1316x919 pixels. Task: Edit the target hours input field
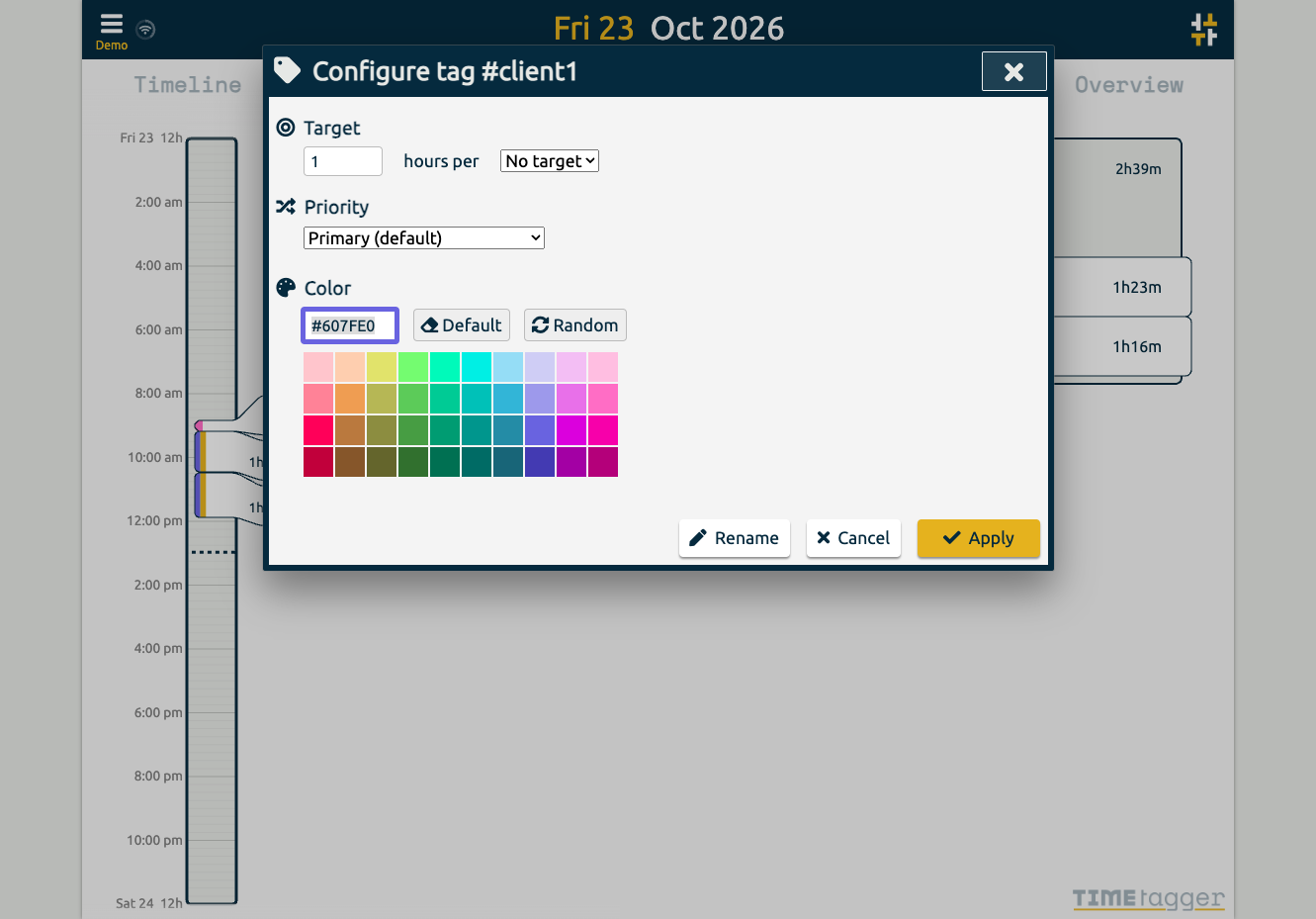point(343,161)
